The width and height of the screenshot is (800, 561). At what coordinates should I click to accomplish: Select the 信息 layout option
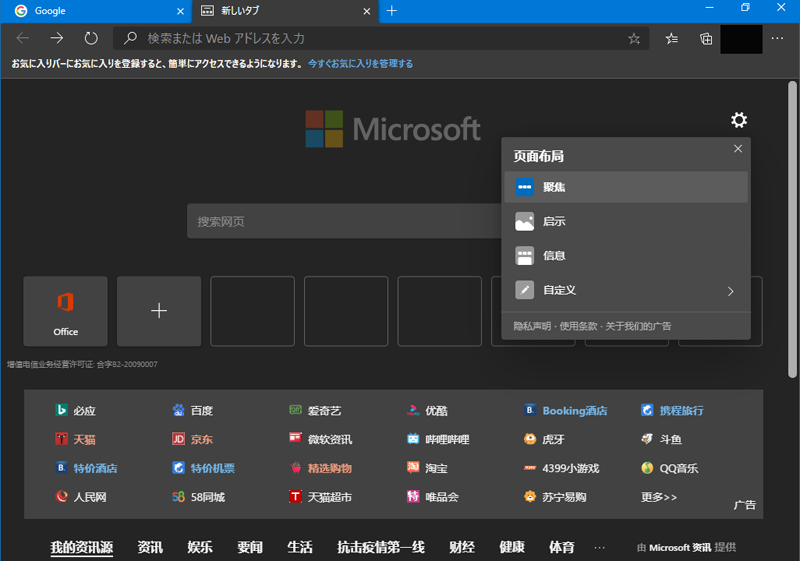pyautogui.click(x=626, y=256)
